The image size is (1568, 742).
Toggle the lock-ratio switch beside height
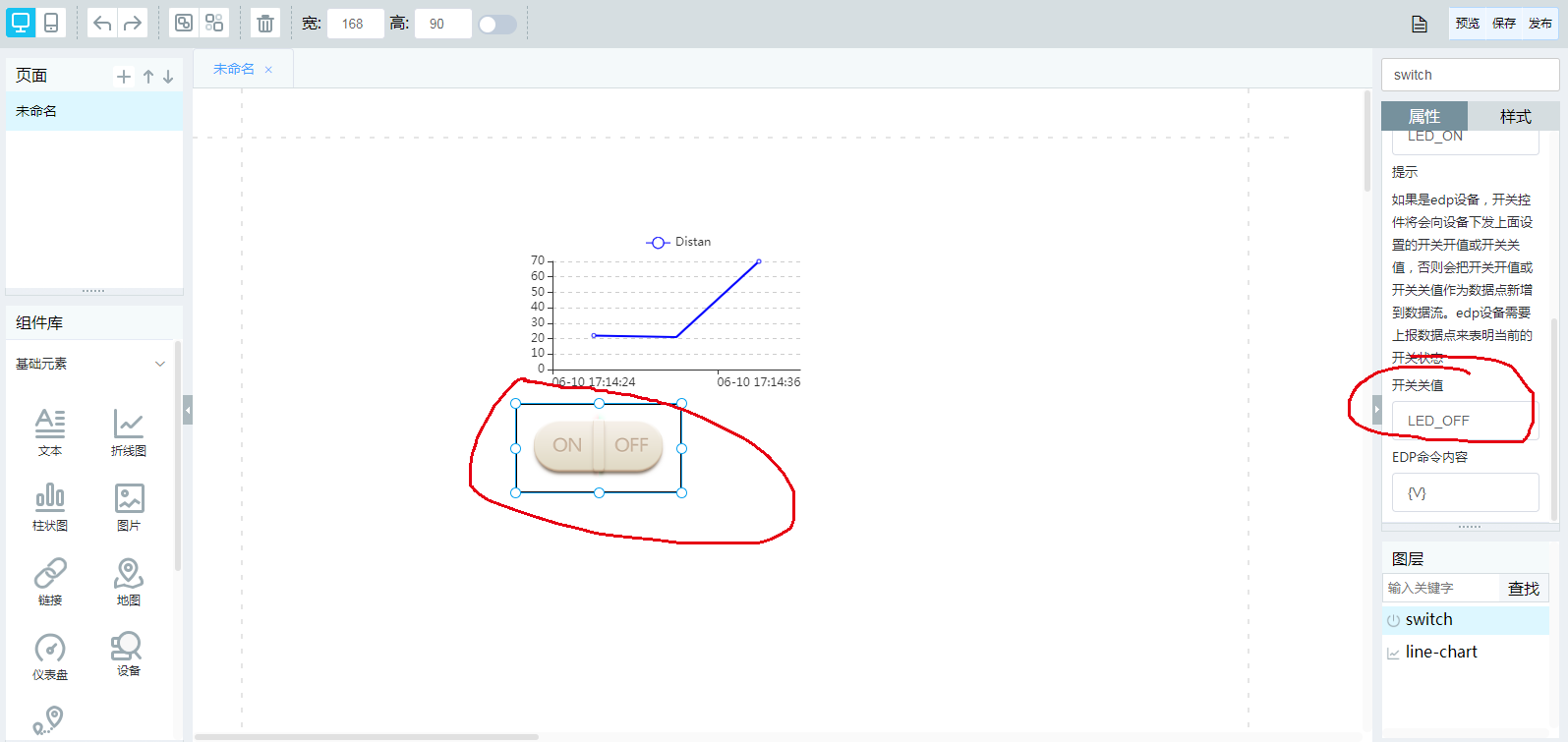point(497,24)
